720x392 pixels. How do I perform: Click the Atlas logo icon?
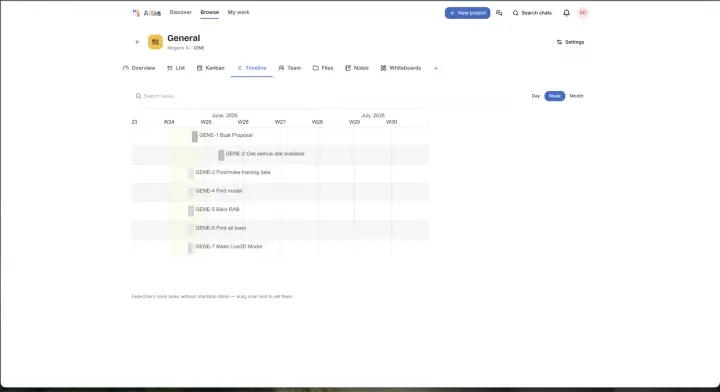[136, 13]
